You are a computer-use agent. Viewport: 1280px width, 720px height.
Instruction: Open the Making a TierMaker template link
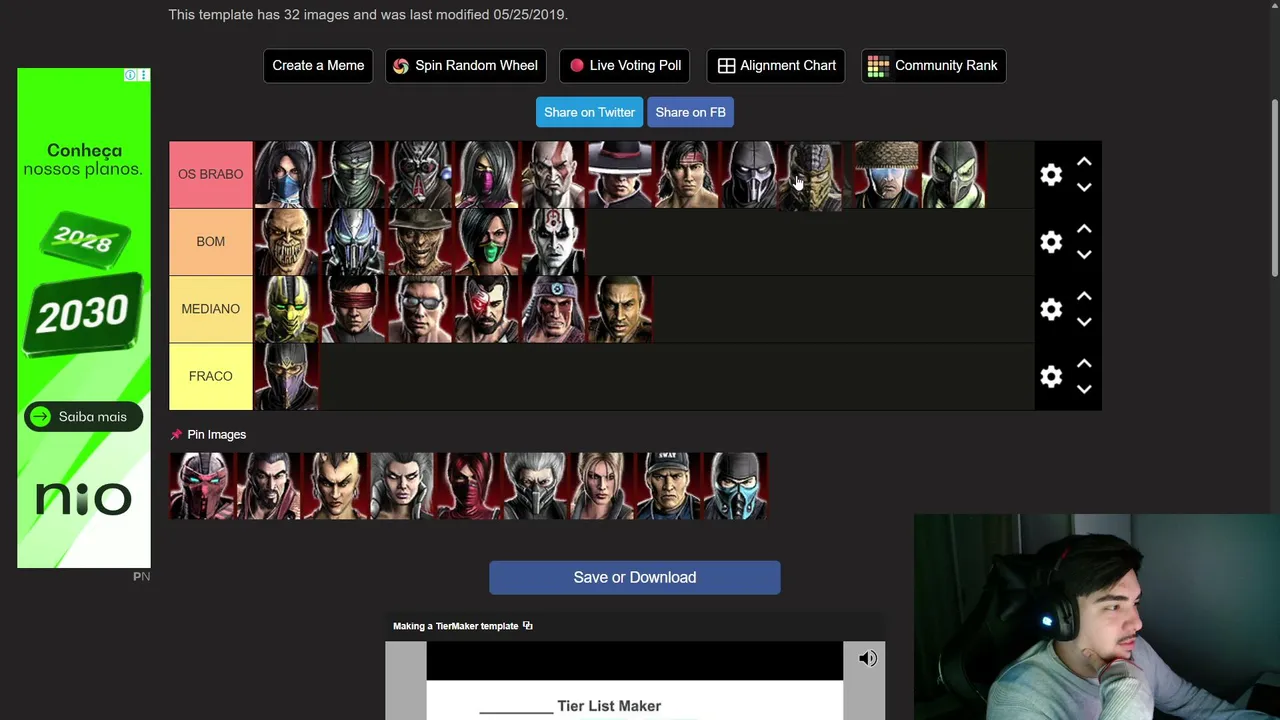click(x=456, y=626)
